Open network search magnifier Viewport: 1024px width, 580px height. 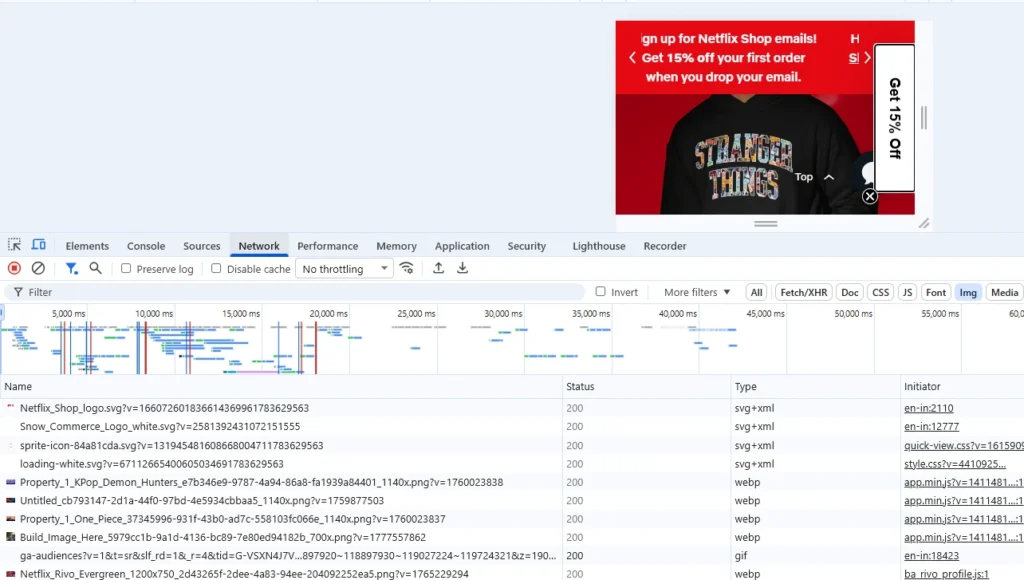pos(95,268)
